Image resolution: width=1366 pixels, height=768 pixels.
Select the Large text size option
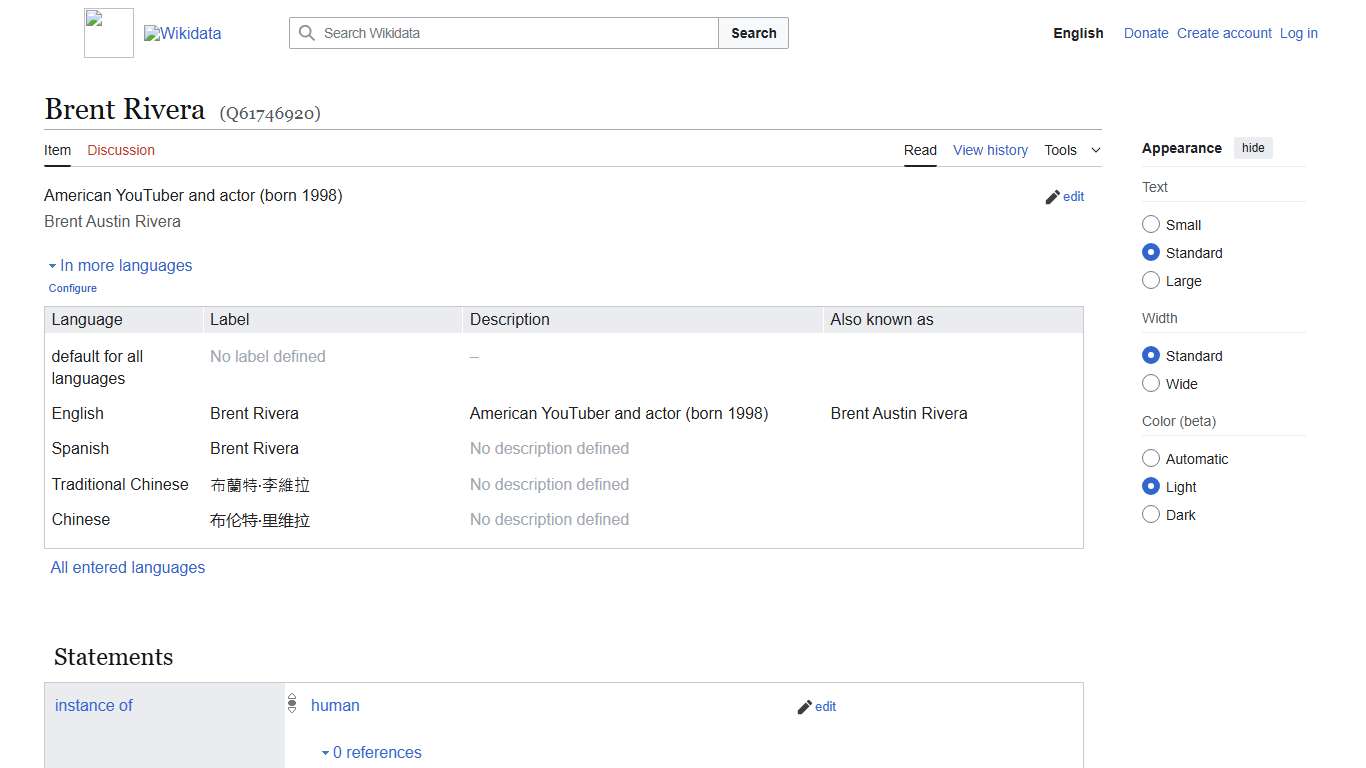(1151, 281)
